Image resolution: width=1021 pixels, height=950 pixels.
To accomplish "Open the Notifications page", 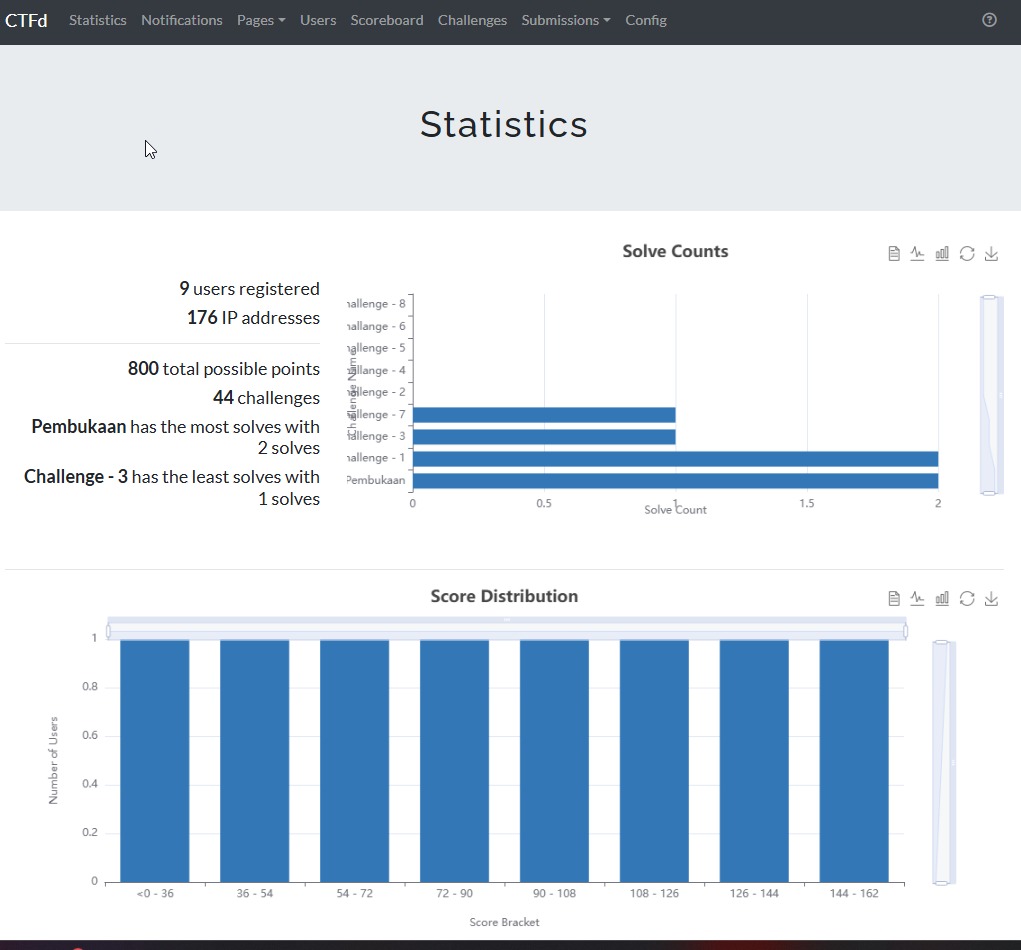I will 181,20.
